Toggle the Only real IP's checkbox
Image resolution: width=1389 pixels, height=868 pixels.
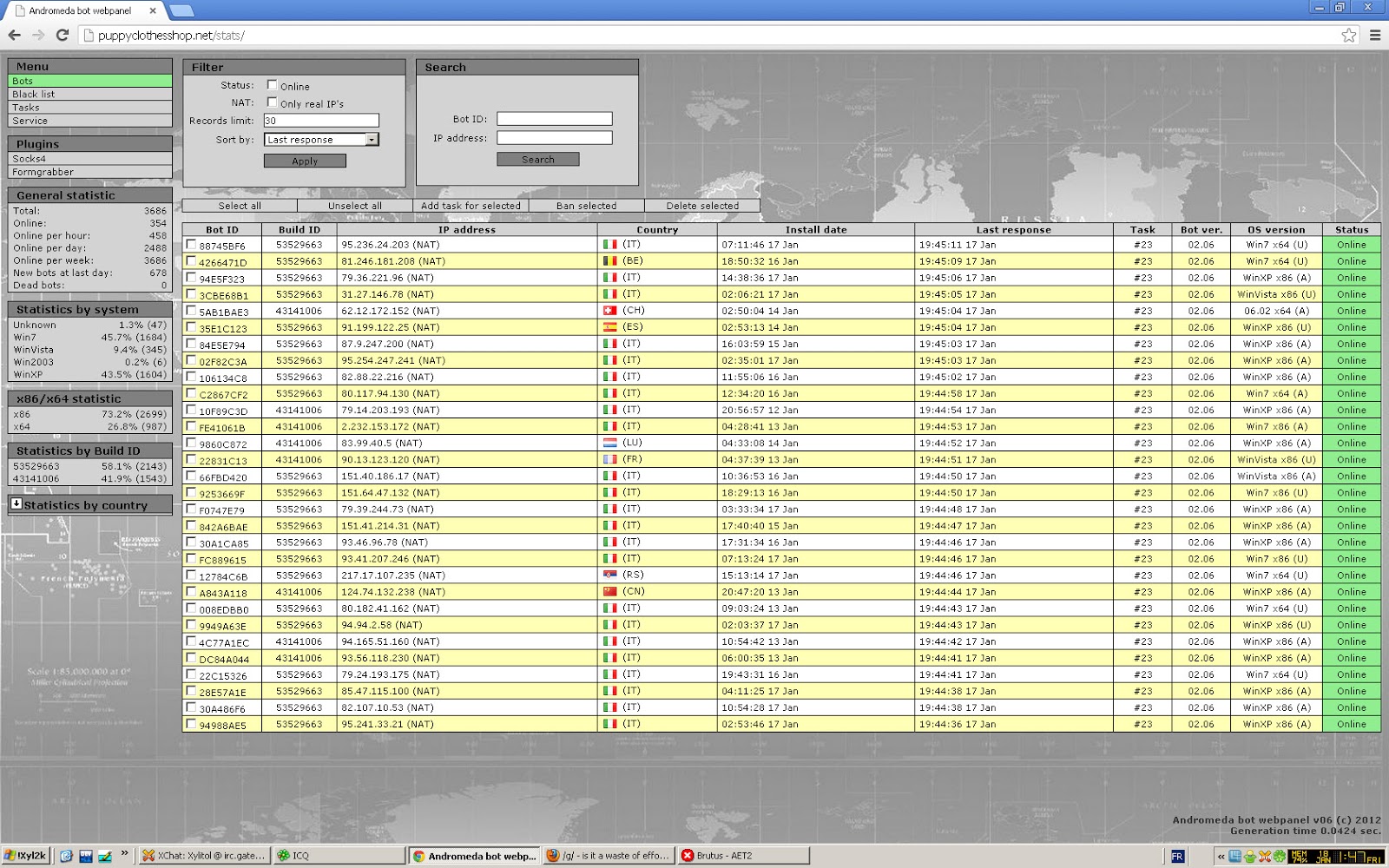272,102
